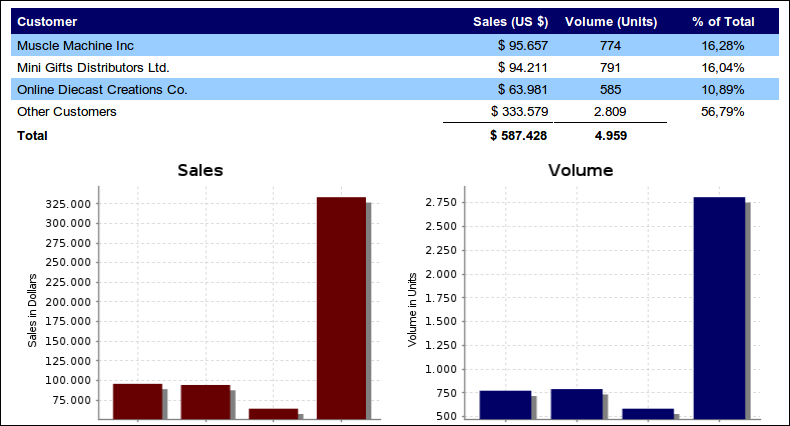790x426 pixels.
Task: Click the 100.000 tick label on Sales axis
Action: tap(68, 381)
